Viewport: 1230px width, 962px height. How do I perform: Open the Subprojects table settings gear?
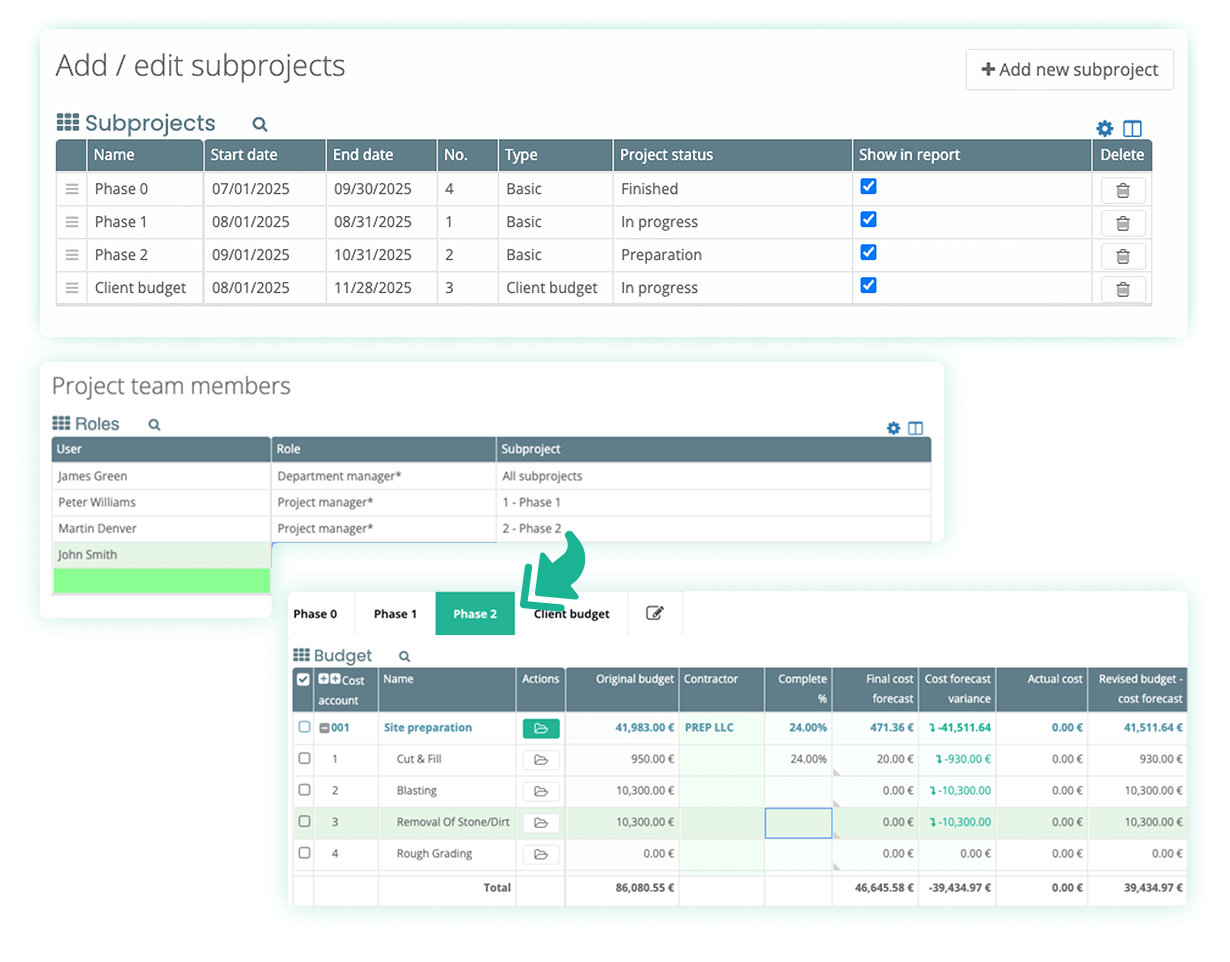click(x=1104, y=129)
